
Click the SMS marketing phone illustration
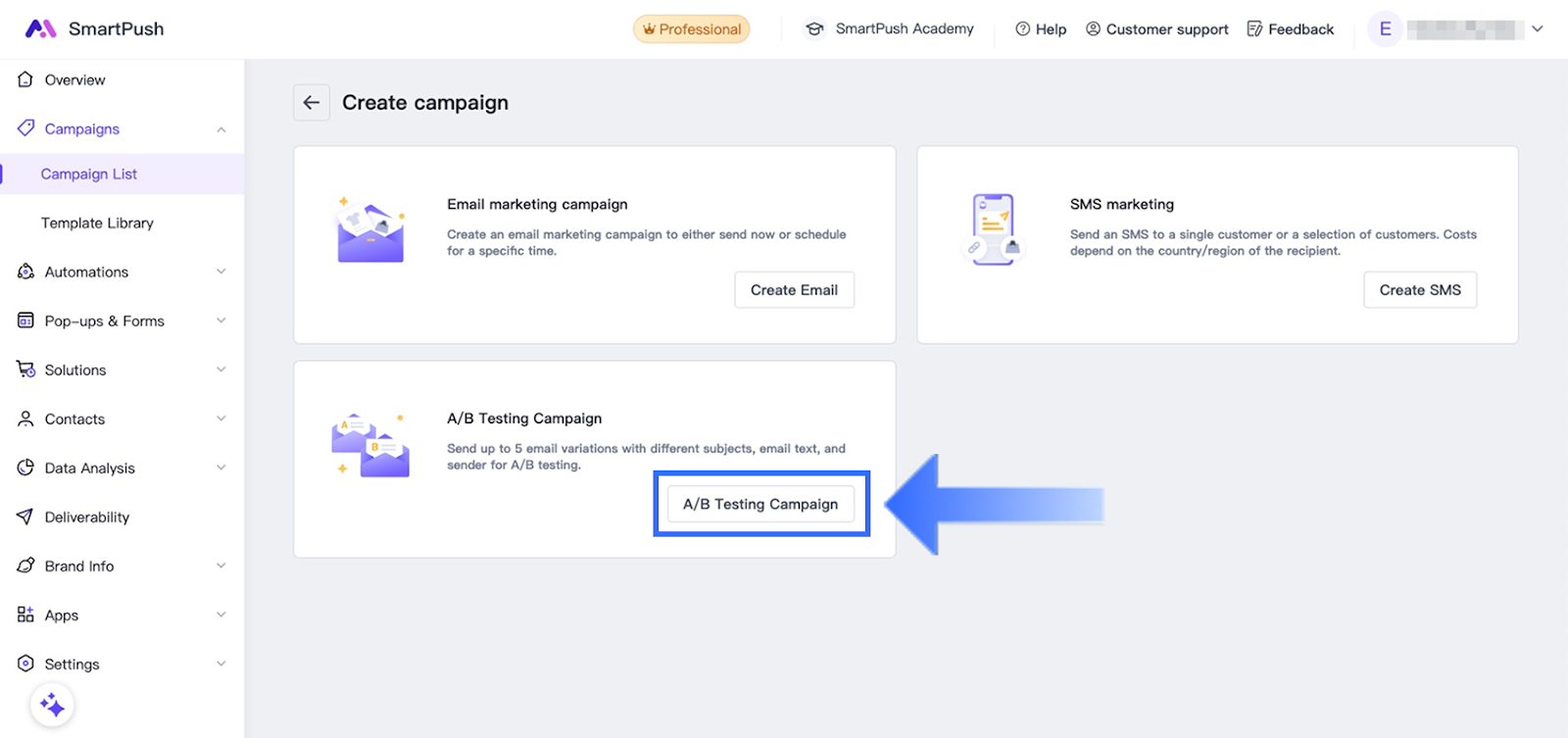click(995, 229)
